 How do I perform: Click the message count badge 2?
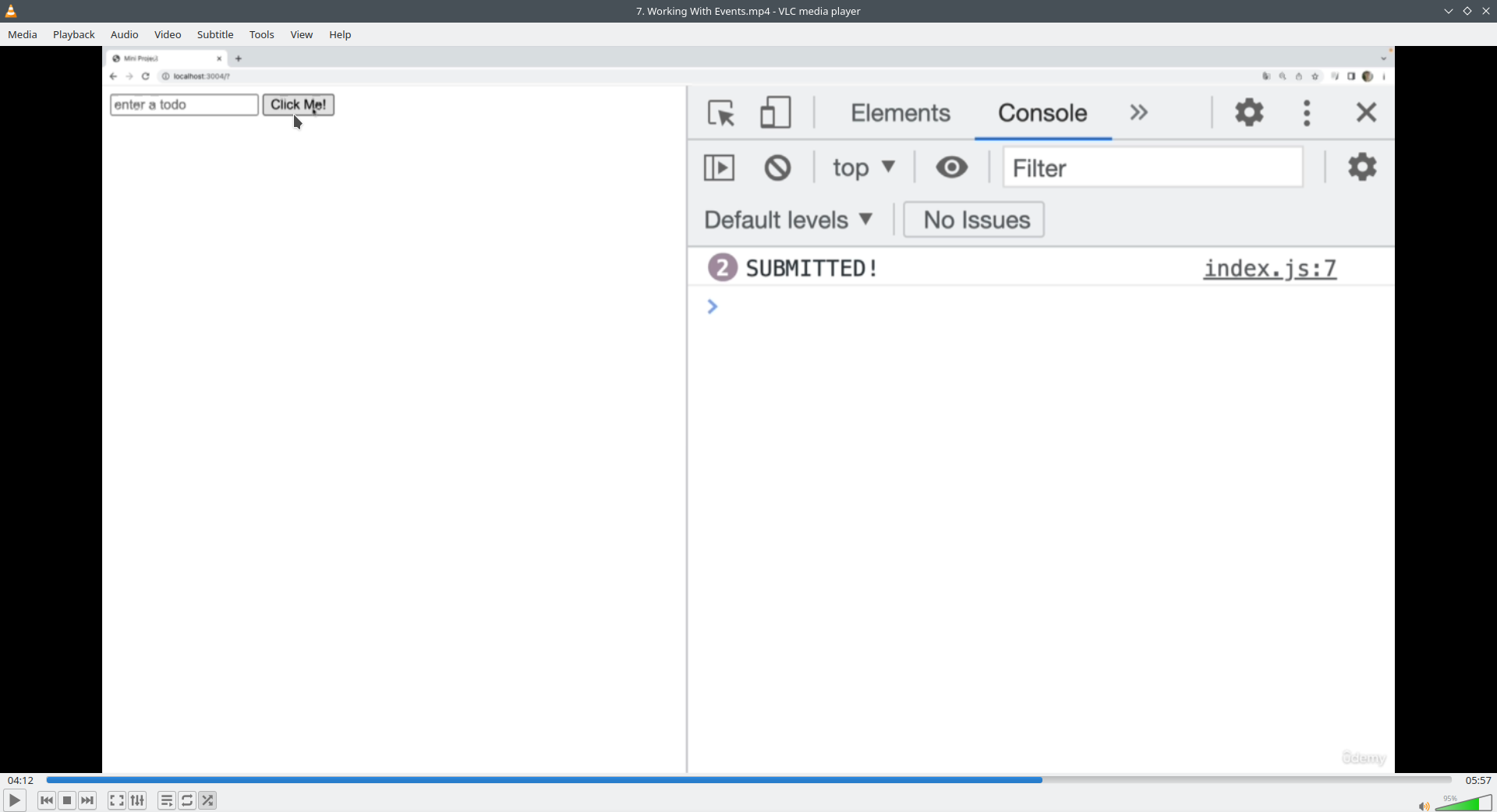pos(723,268)
